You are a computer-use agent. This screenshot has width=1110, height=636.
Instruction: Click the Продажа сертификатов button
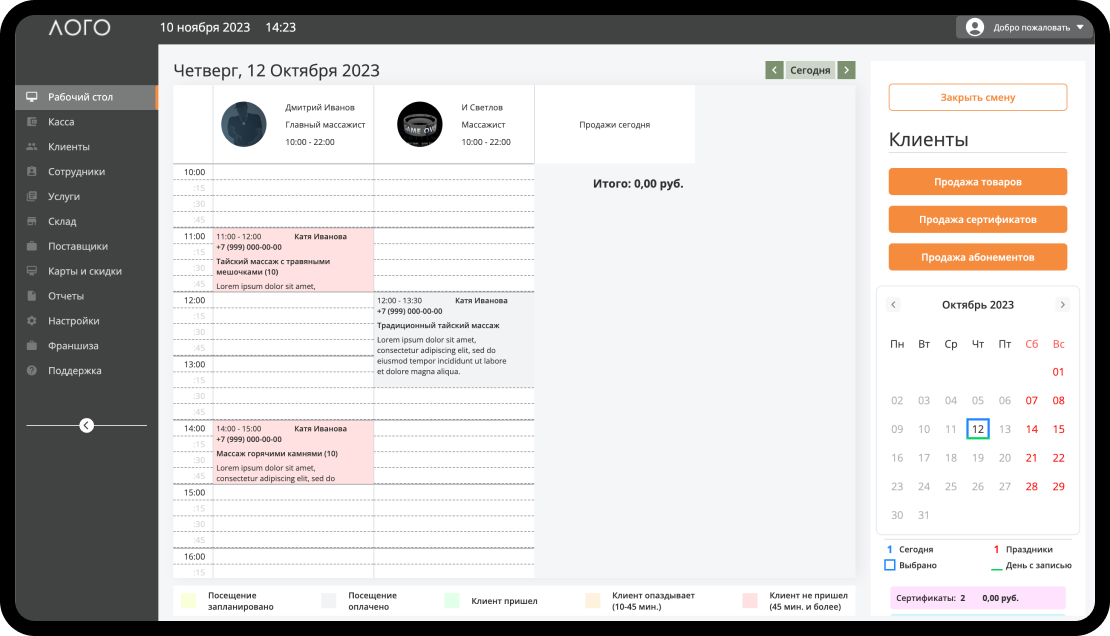pyautogui.click(x=977, y=219)
